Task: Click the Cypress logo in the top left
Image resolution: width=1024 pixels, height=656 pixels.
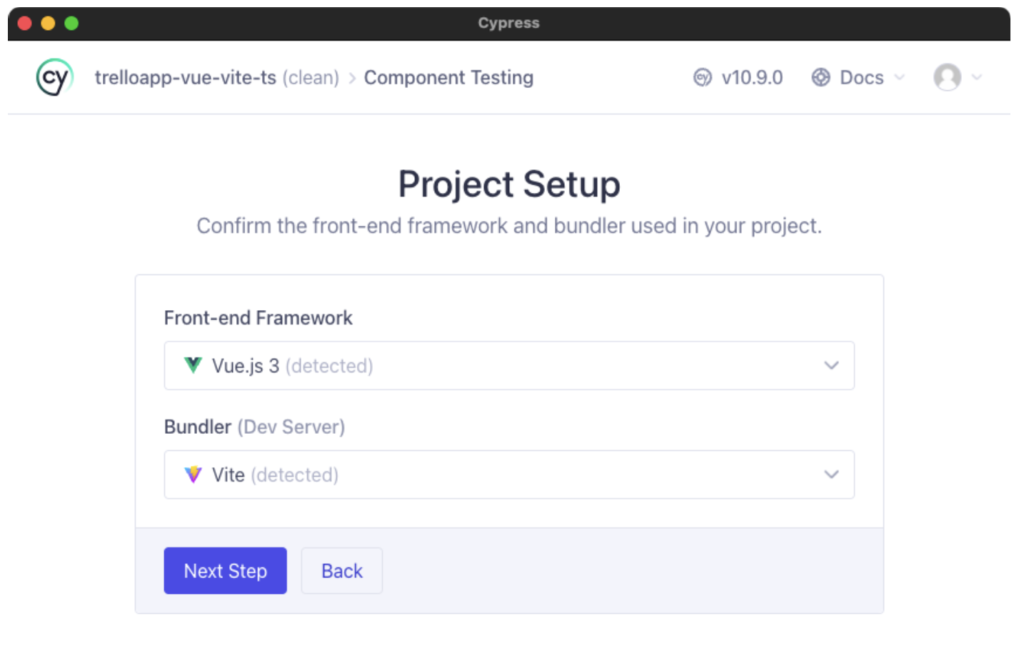Action: pos(54,77)
